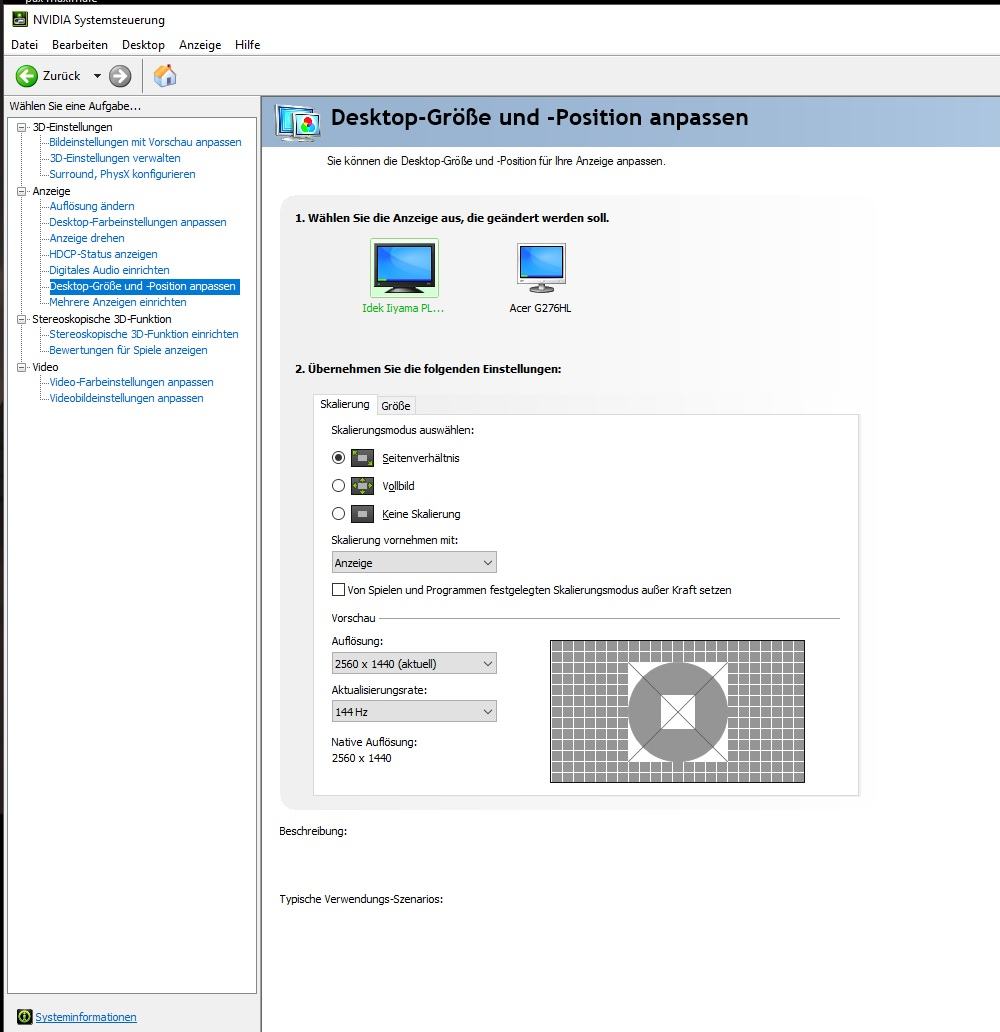
Task: Click the scaling preview test pattern
Action: tap(677, 711)
